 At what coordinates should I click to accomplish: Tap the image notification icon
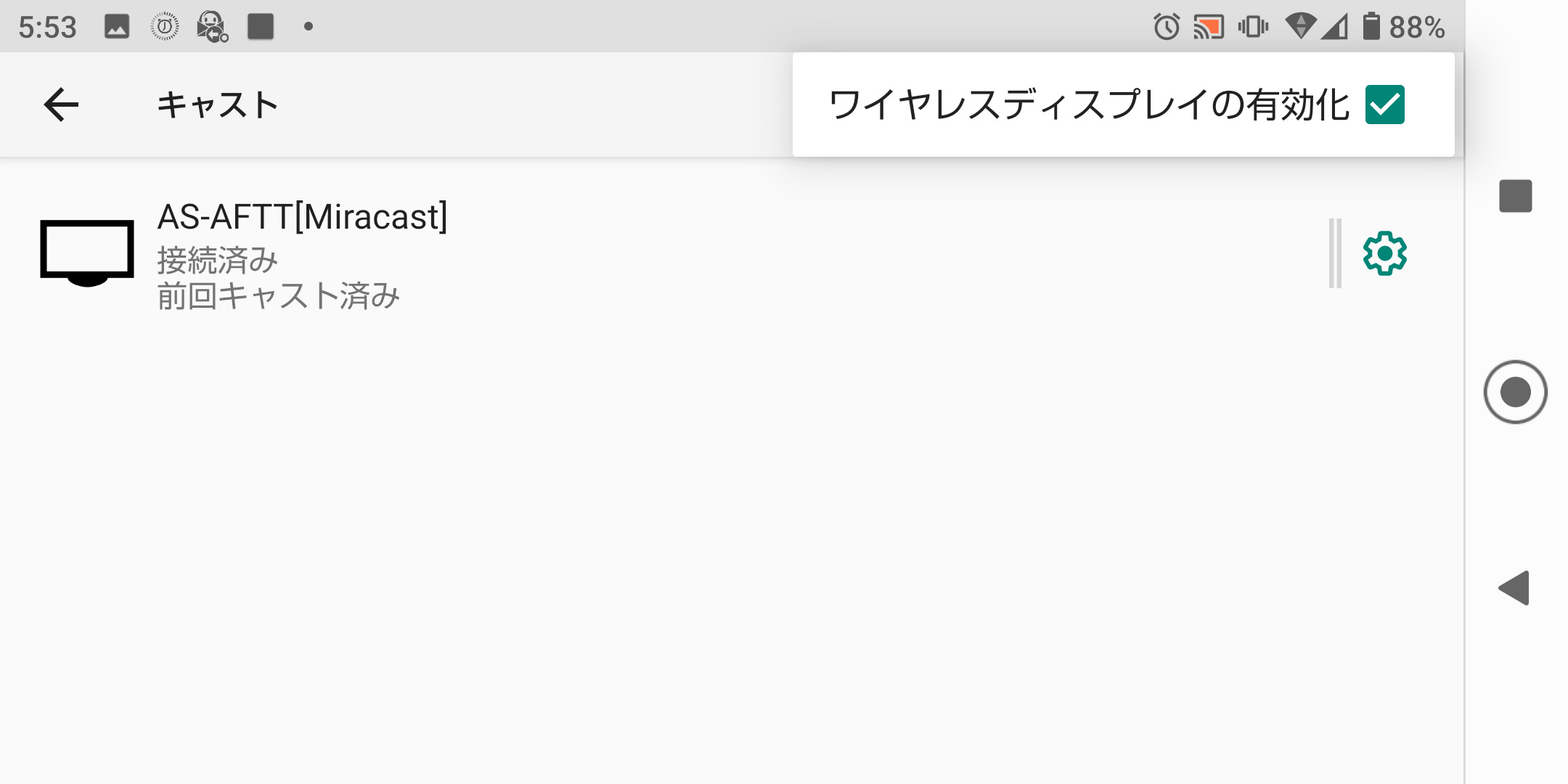(x=117, y=27)
